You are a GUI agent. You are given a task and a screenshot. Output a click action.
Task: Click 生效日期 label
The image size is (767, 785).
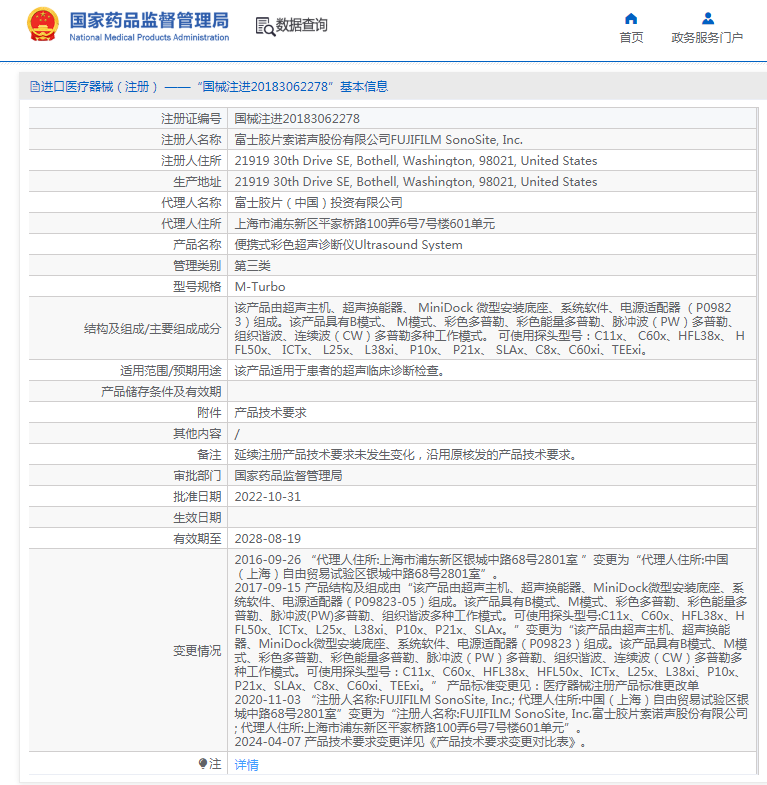click(197, 518)
